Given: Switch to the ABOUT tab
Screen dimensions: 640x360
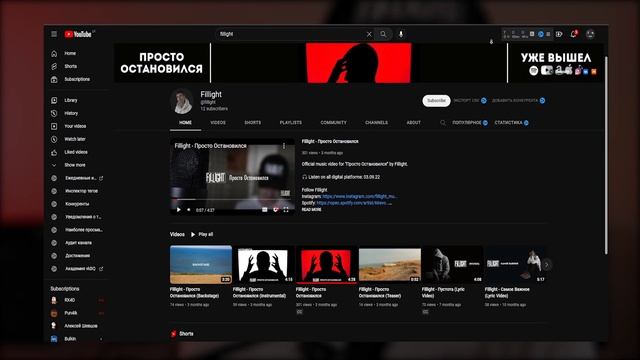Looking at the screenshot, I should pos(413,122).
